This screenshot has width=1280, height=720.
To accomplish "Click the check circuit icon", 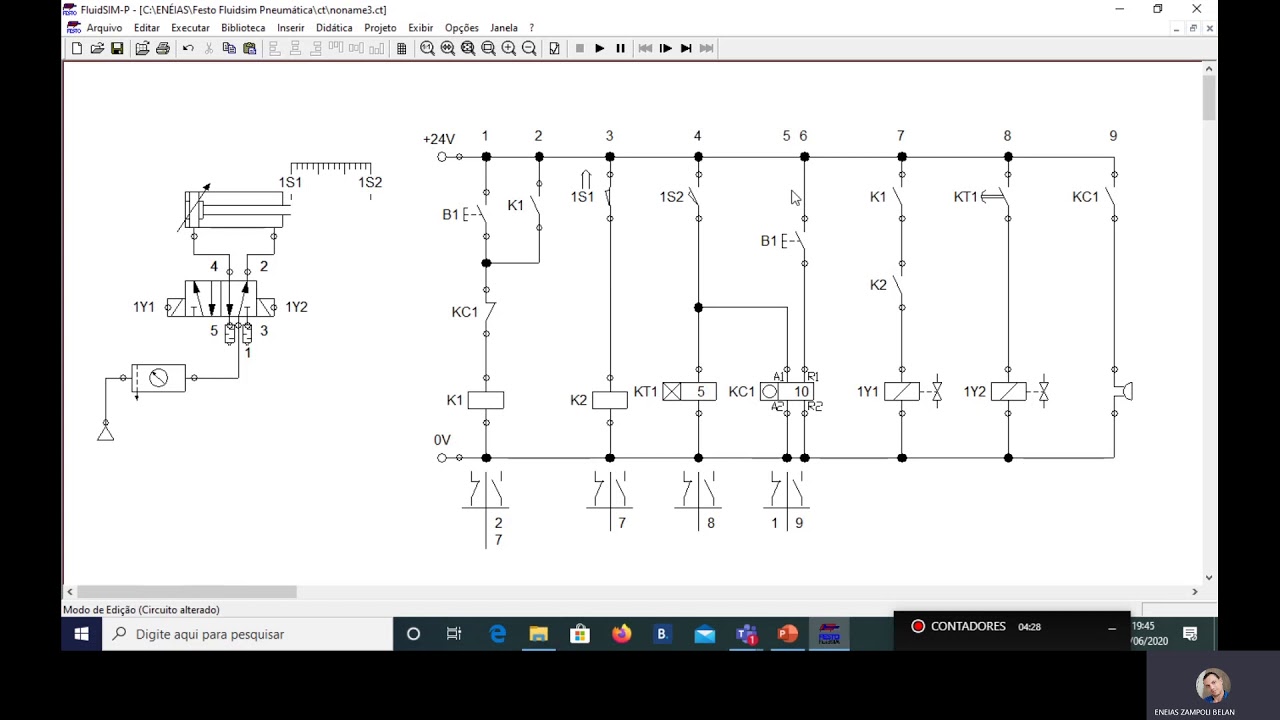I will click(x=555, y=48).
